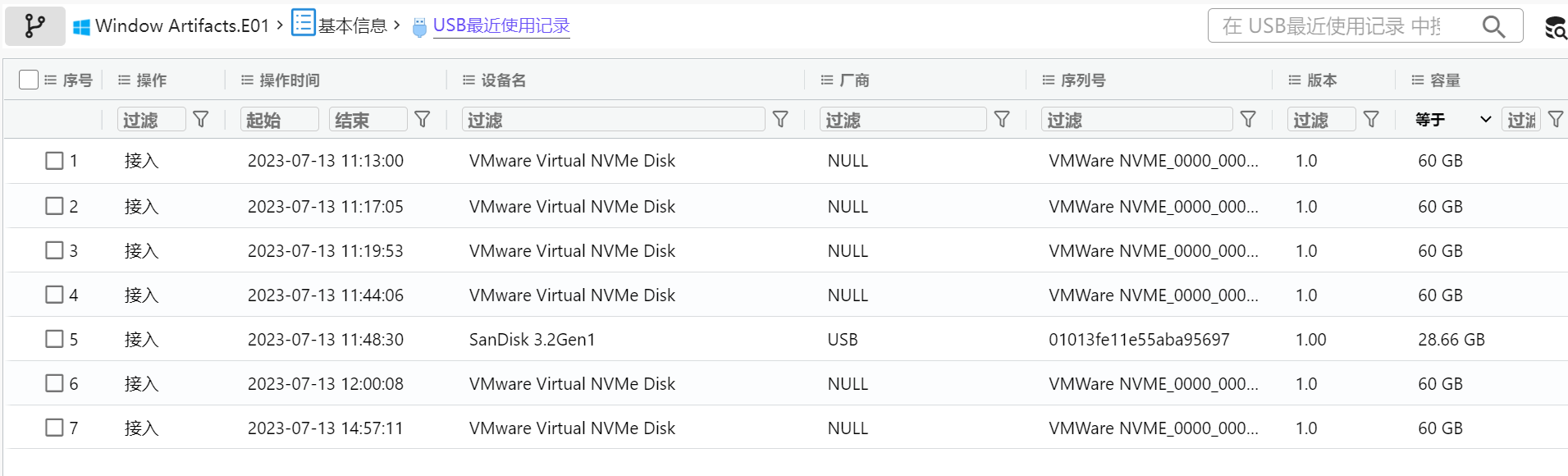The width and height of the screenshot is (1568, 476).
Task: Click the filter funnel for 序列号 column
Action: pyautogui.click(x=1248, y=120)
